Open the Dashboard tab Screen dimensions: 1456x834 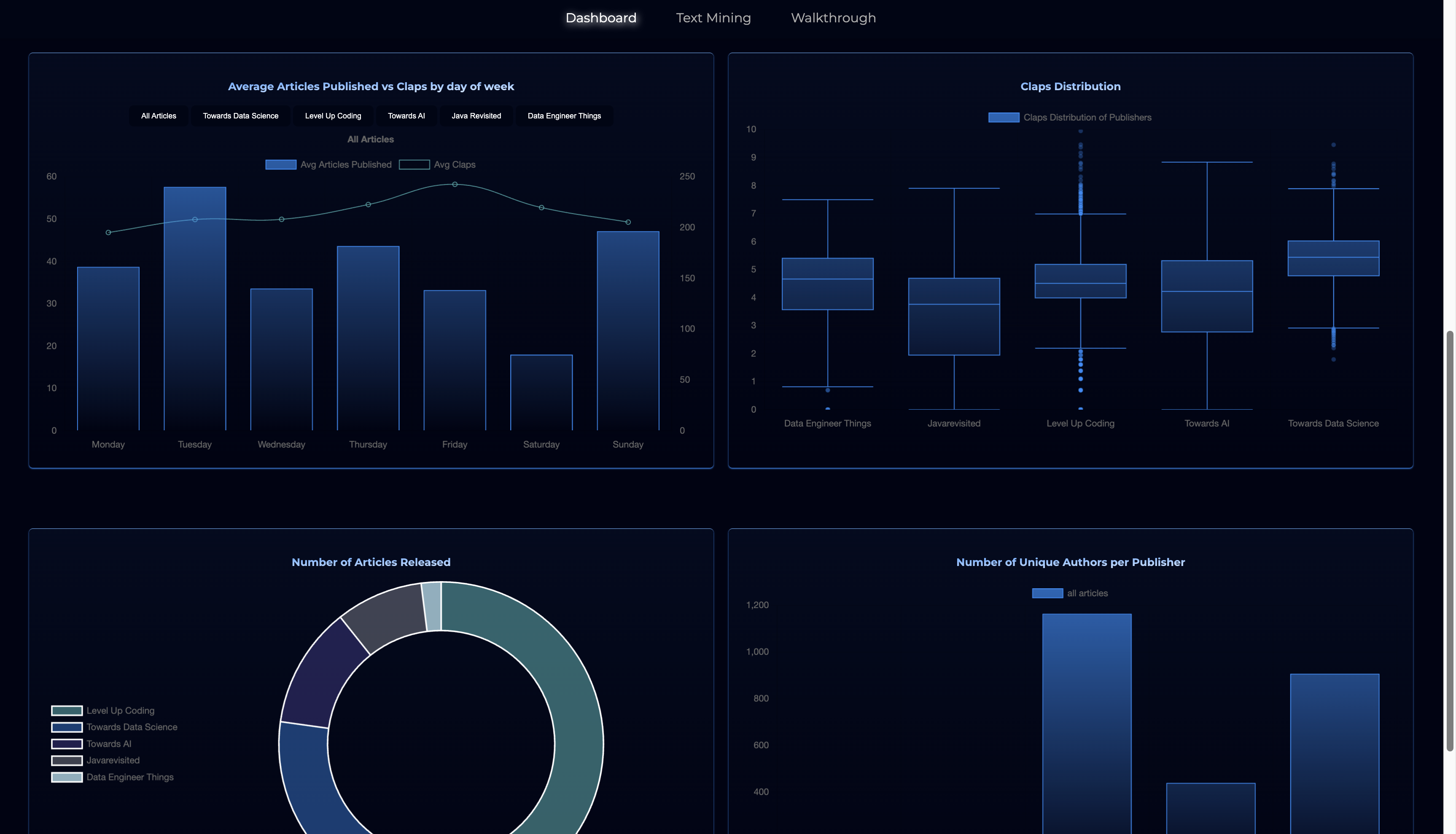coord(600,18)
